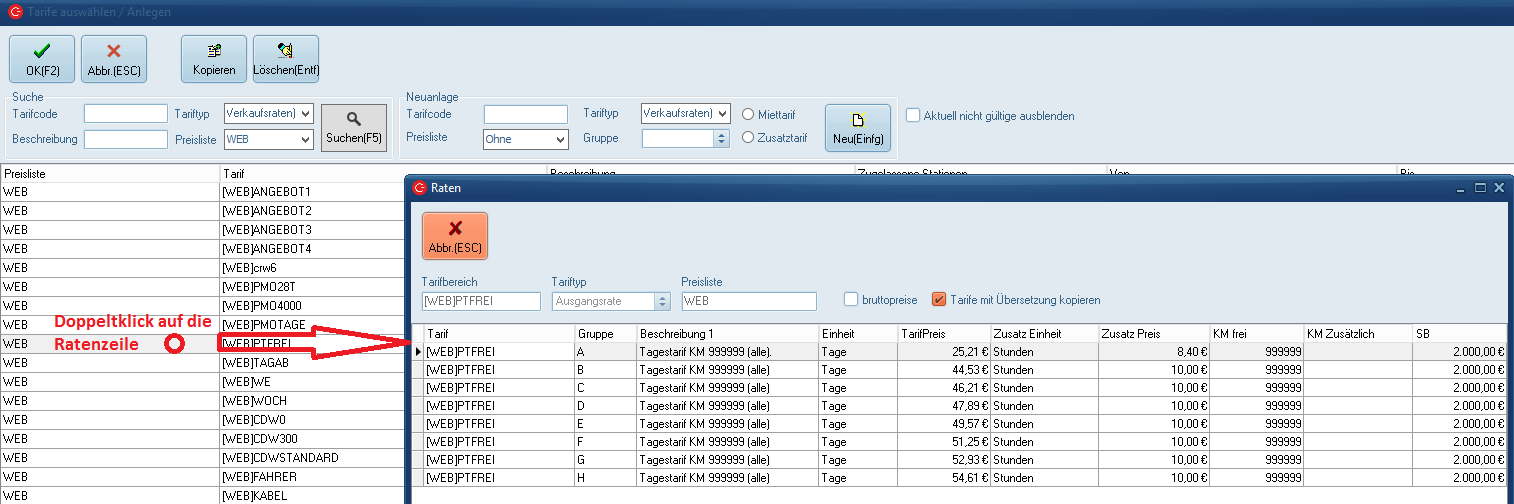Expand the Preisliste 'Ohne' dropdown in Neuanlage

[x=560, y=140]
